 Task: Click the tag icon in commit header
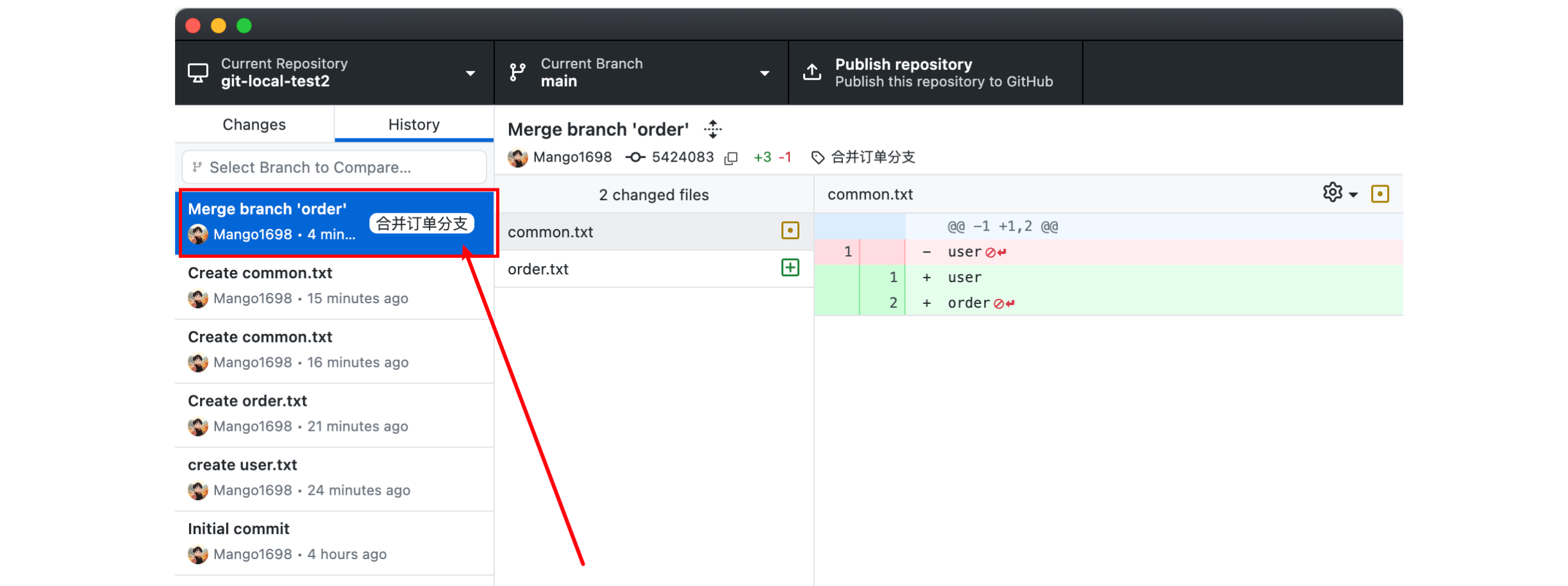tap(817, 158)
